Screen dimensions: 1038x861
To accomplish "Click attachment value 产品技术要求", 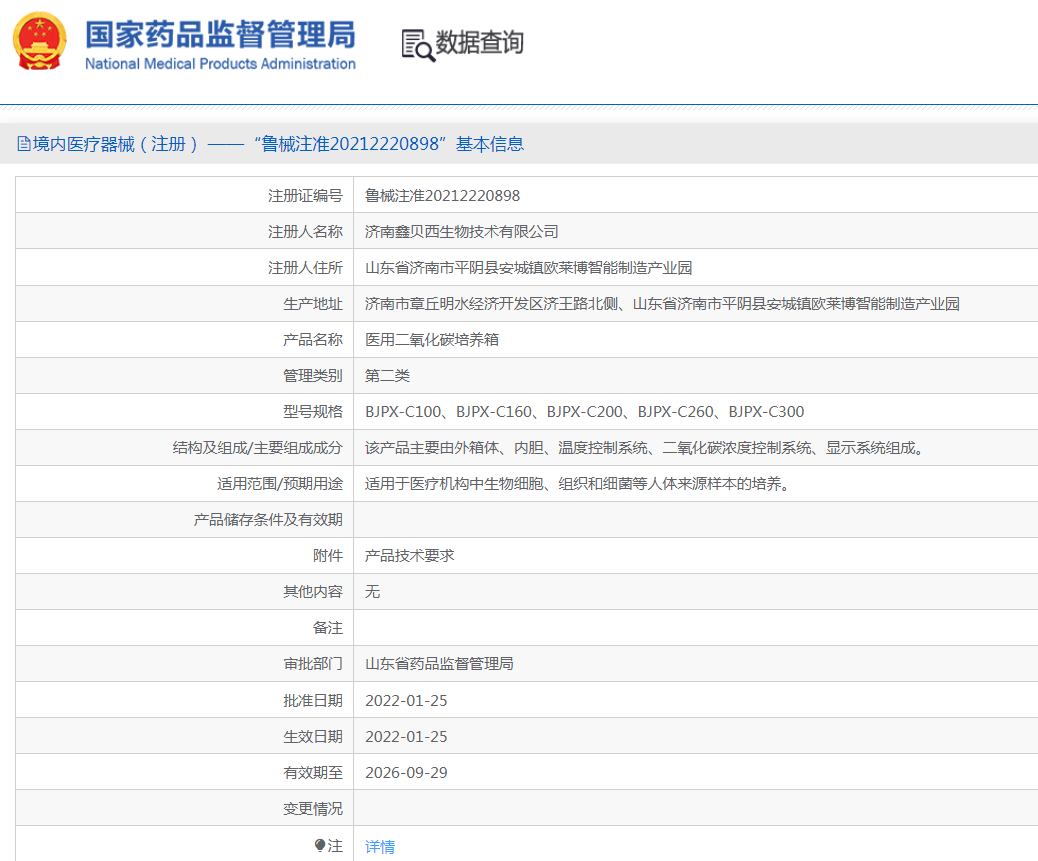I will tap(409, 556).
